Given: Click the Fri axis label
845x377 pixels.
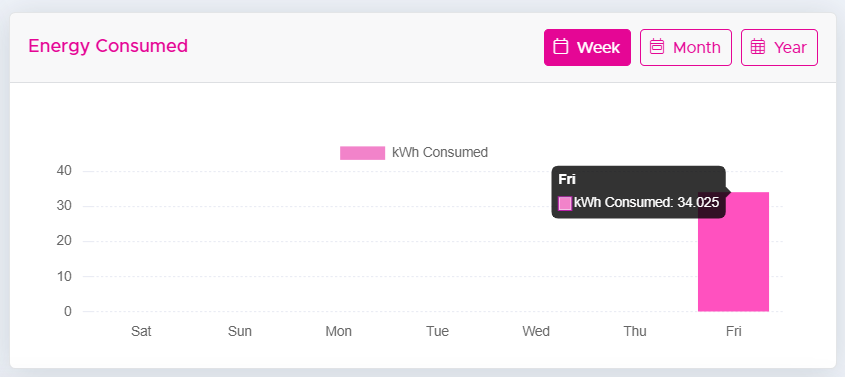Looking at the screenshot, I should (733, 331).
